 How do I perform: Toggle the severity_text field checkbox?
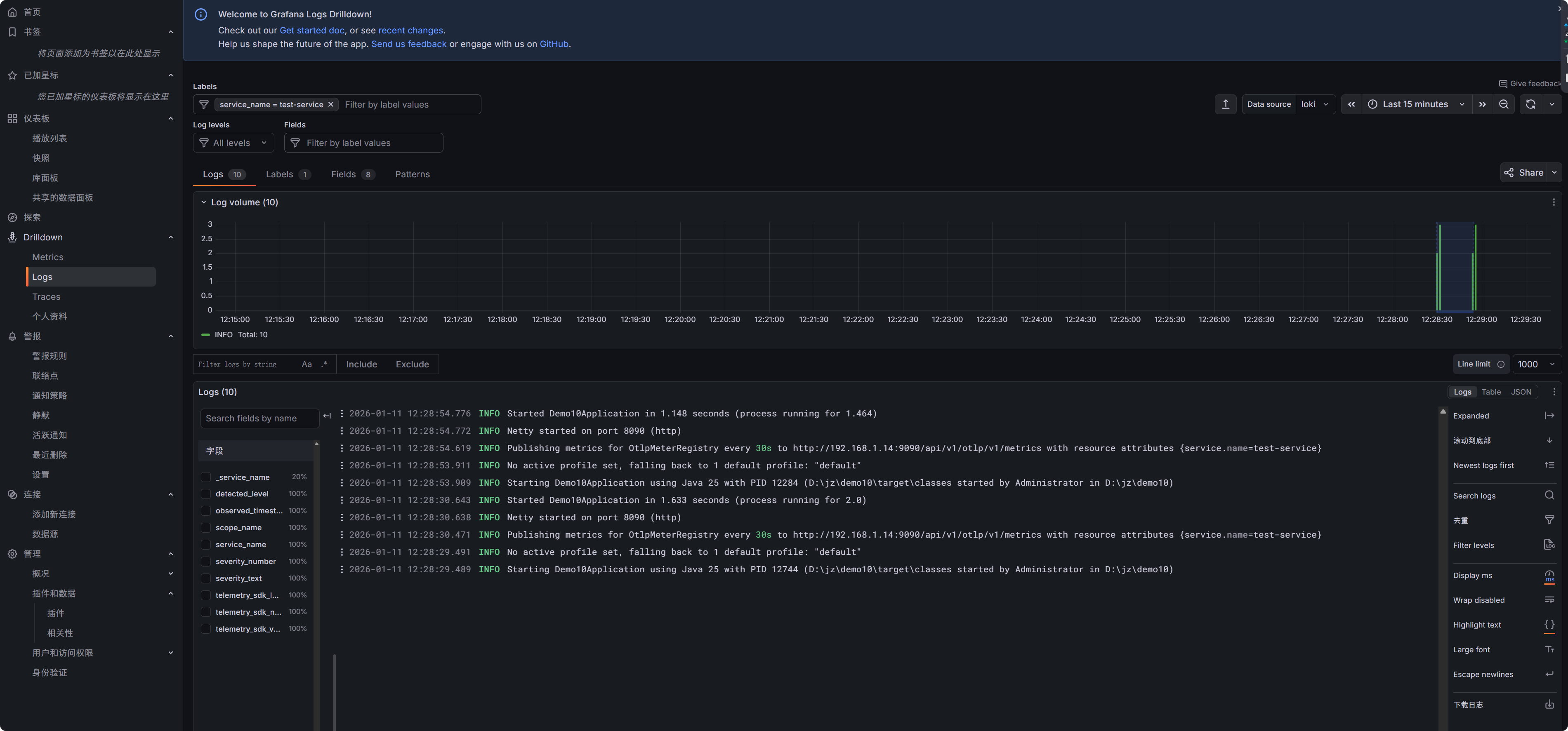pos(206,578)
